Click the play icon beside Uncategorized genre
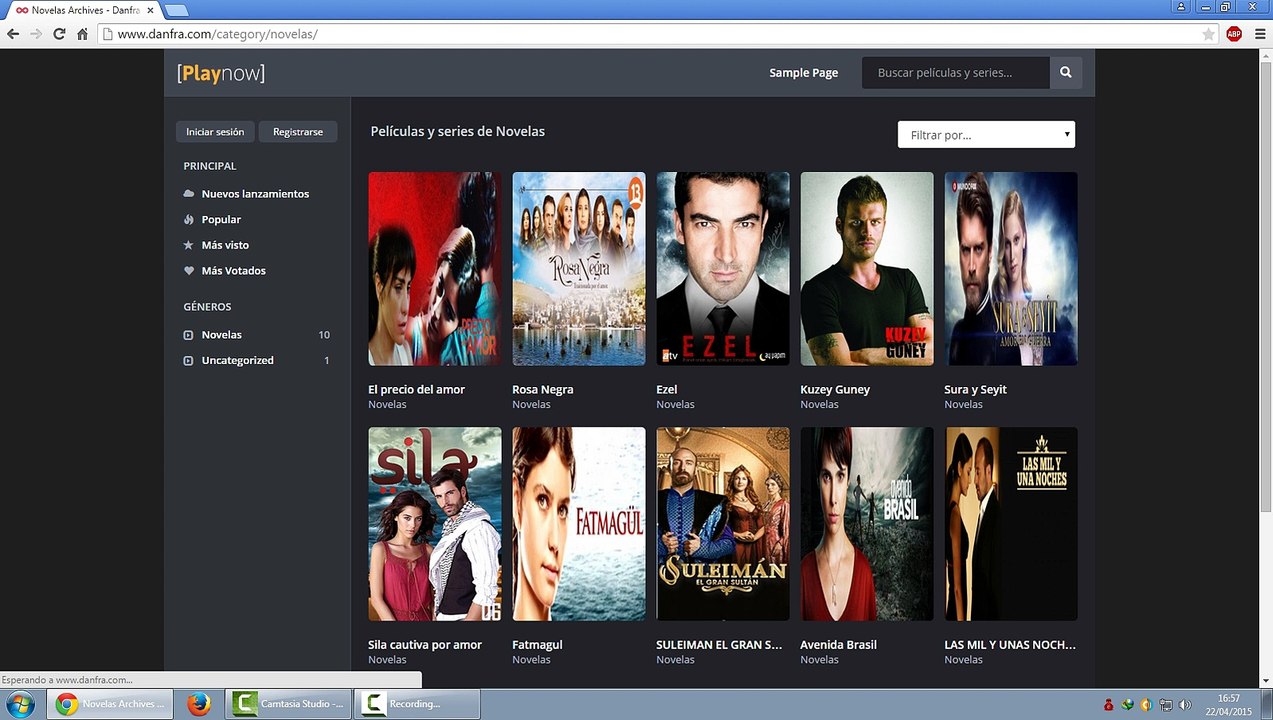 point(189,361)
